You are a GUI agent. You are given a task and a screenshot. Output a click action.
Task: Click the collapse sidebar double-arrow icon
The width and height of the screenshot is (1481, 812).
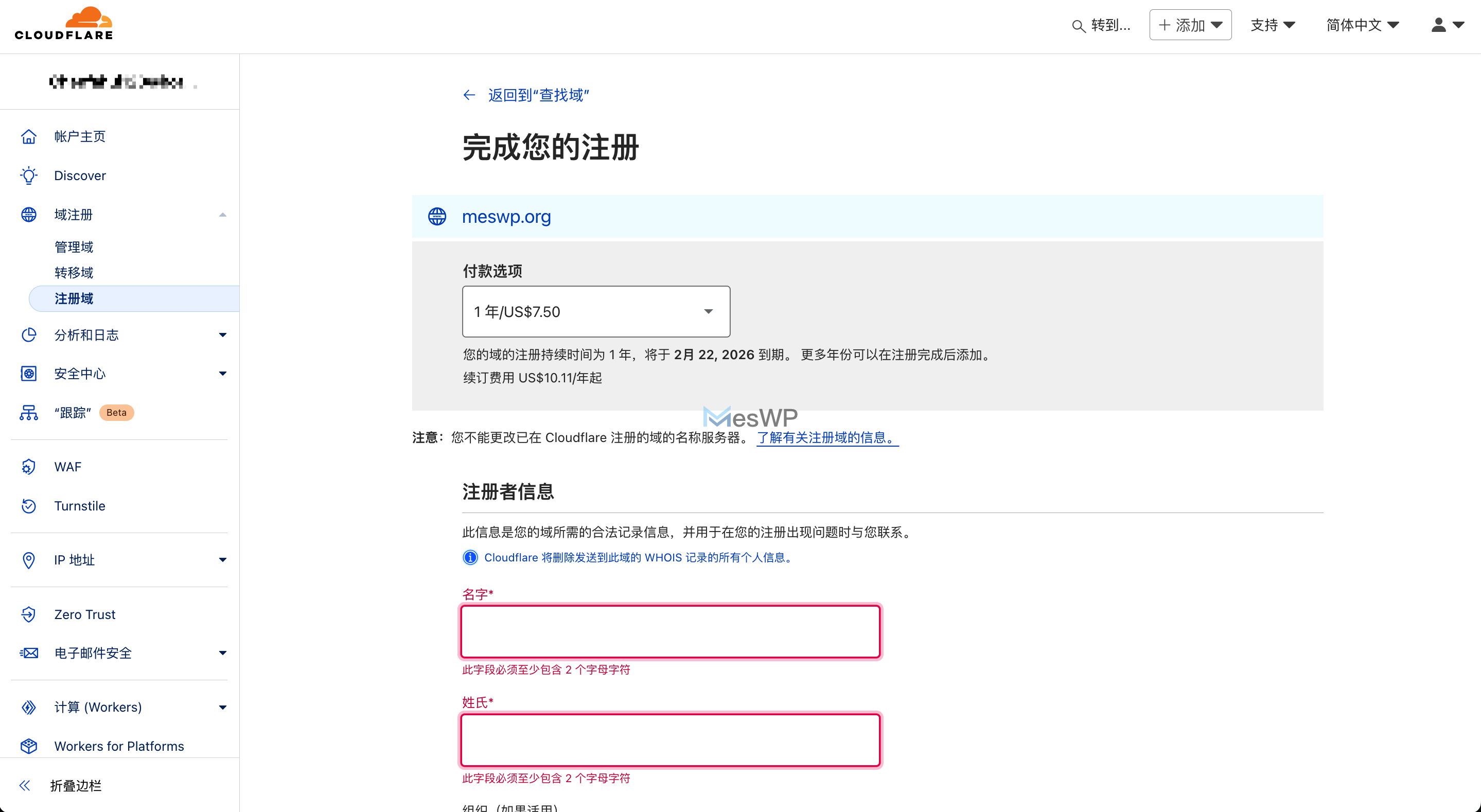(25, 786)
